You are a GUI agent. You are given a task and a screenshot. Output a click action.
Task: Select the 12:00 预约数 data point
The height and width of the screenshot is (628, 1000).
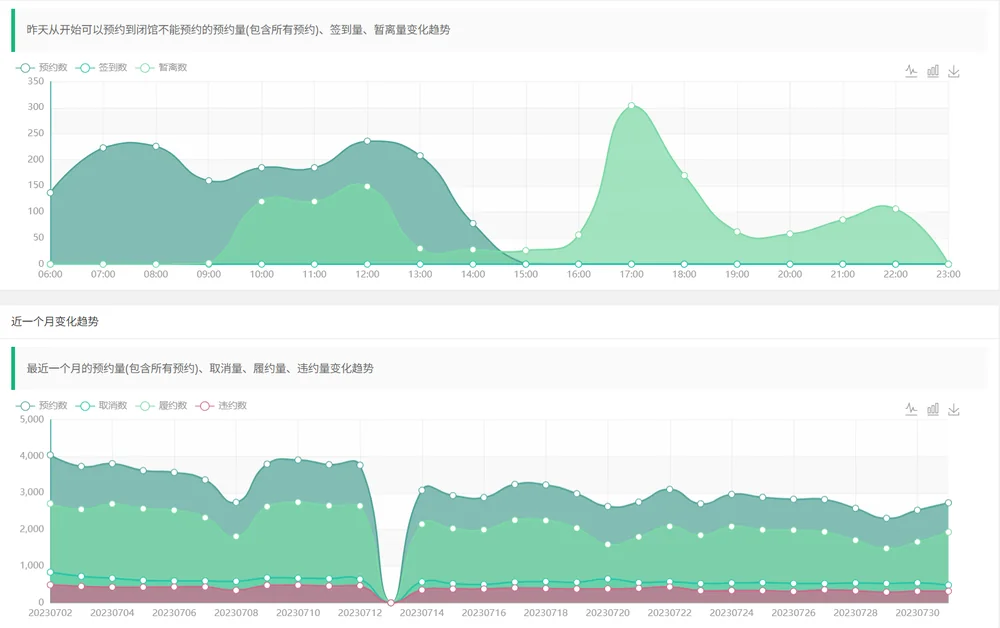coord(367,141)
